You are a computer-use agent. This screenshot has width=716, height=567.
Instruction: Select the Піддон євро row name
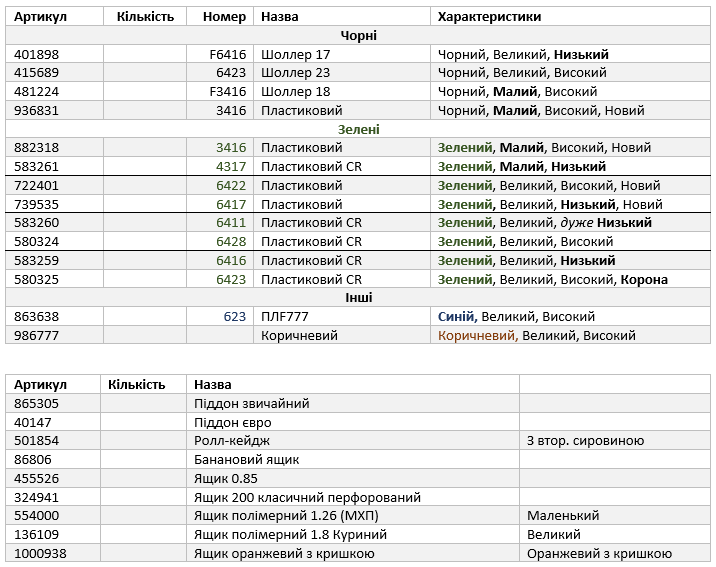[353, 422]
